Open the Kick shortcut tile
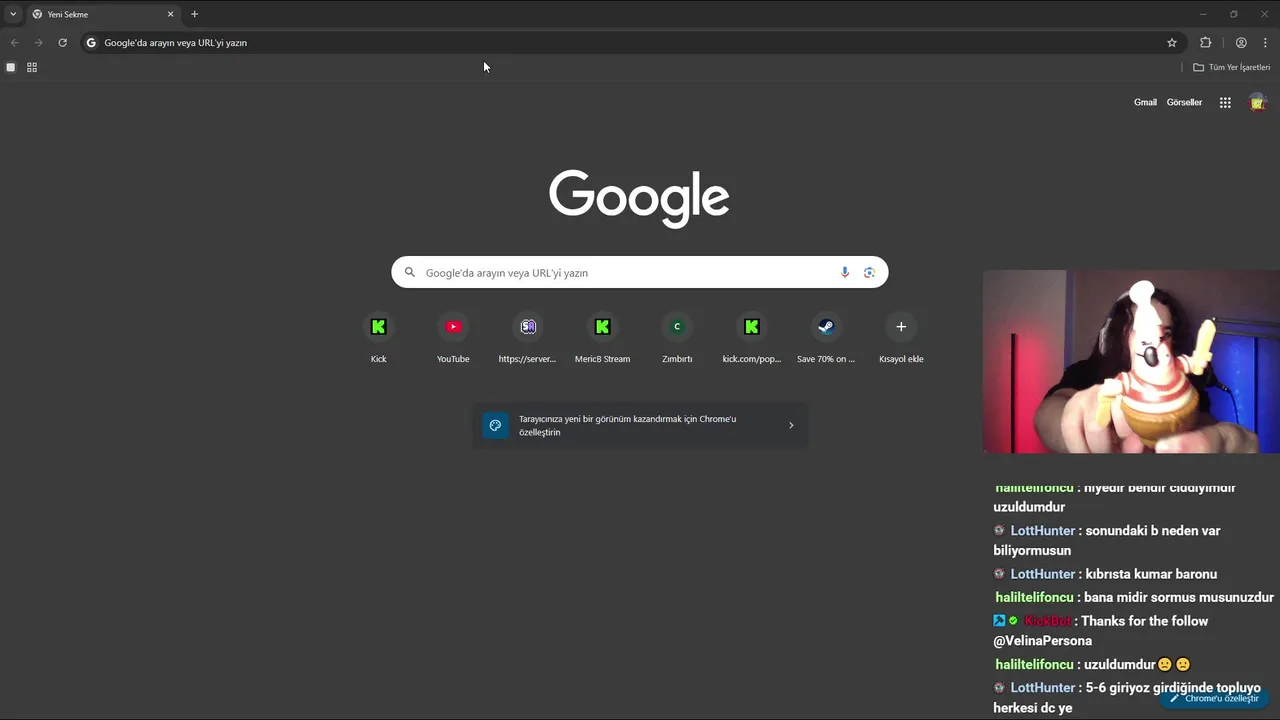1280x720 pixels. coord(378,338)
